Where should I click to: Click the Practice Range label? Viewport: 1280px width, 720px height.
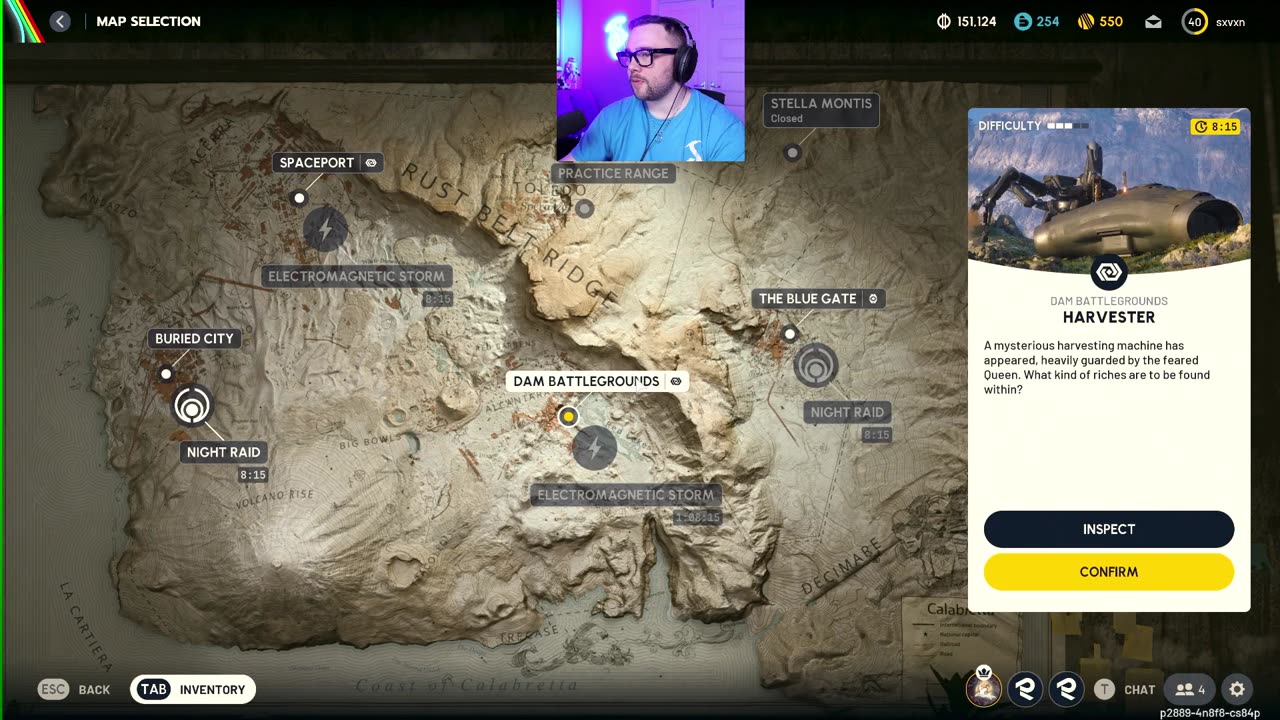tap(613, 173)
